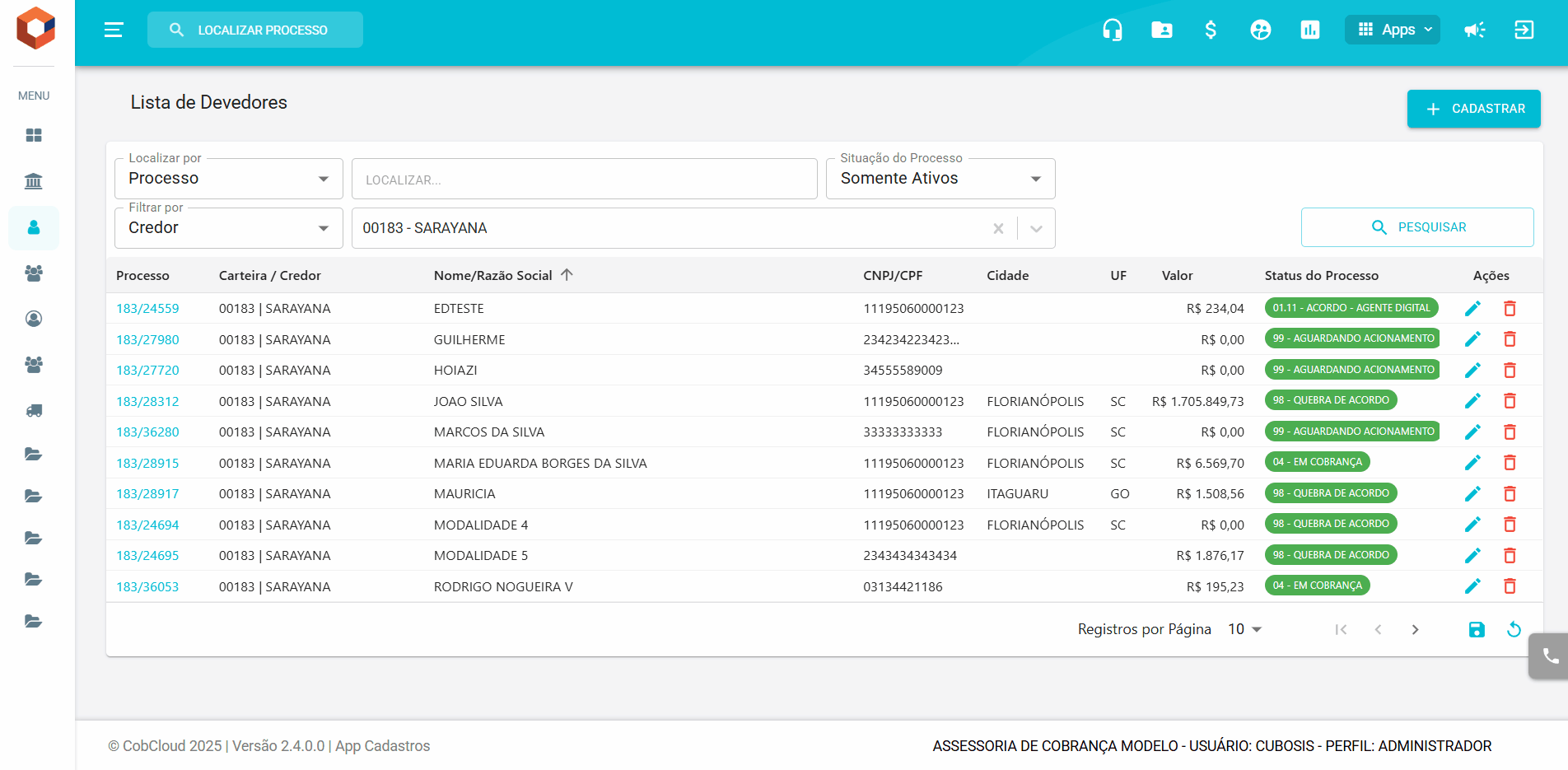Click the Valor column header
The width and height of the screenshot is (1568, 770).
coord(1177,275)
